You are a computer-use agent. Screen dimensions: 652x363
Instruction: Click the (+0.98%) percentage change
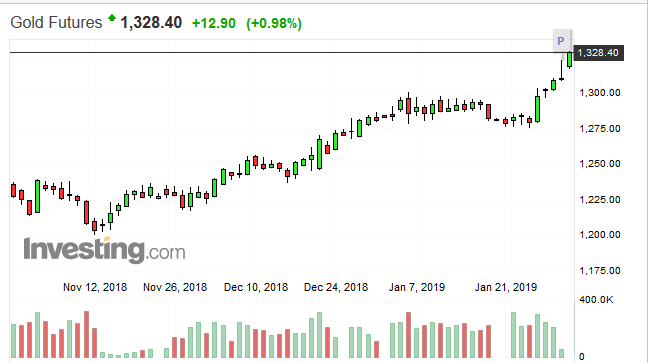(x=274, y=23)
